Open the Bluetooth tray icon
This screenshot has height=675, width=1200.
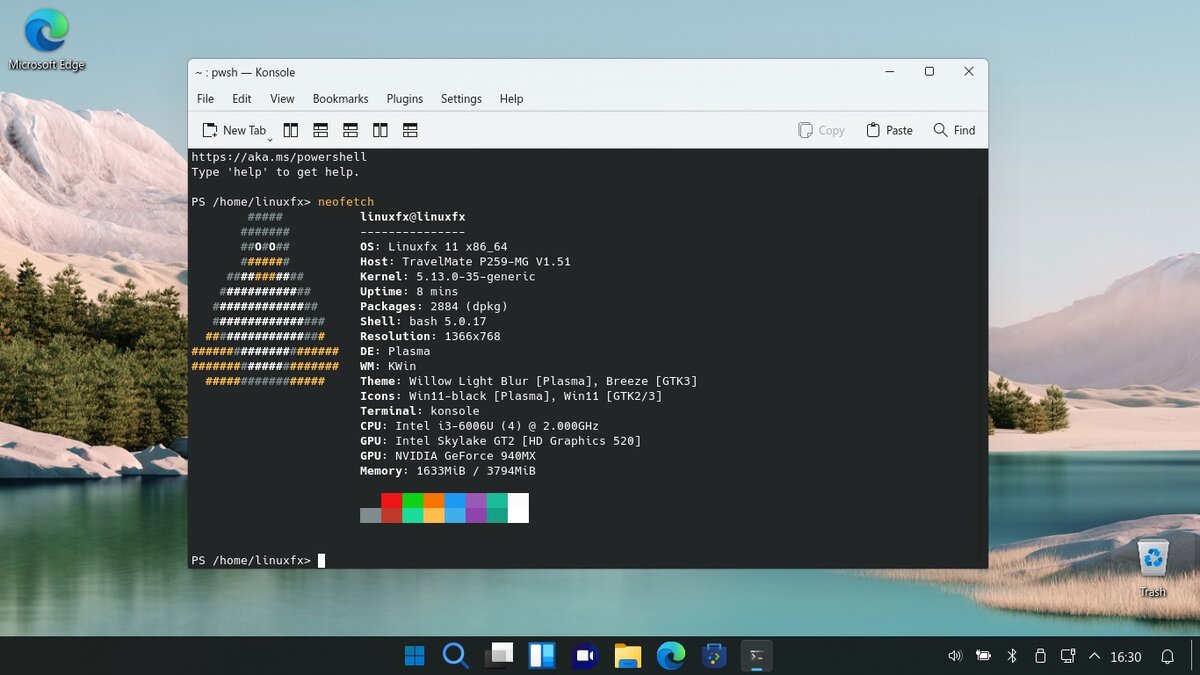click(x=1012, y=656)
